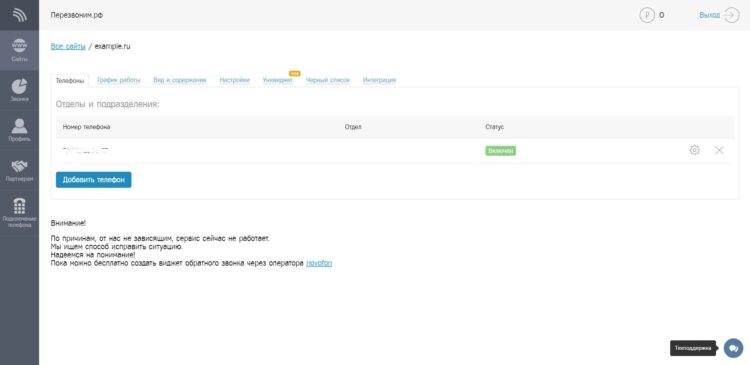Click the Перезвоним logo icon in sidebar
The height and width of the screenshot is (365, 750).
pos(20,15)
